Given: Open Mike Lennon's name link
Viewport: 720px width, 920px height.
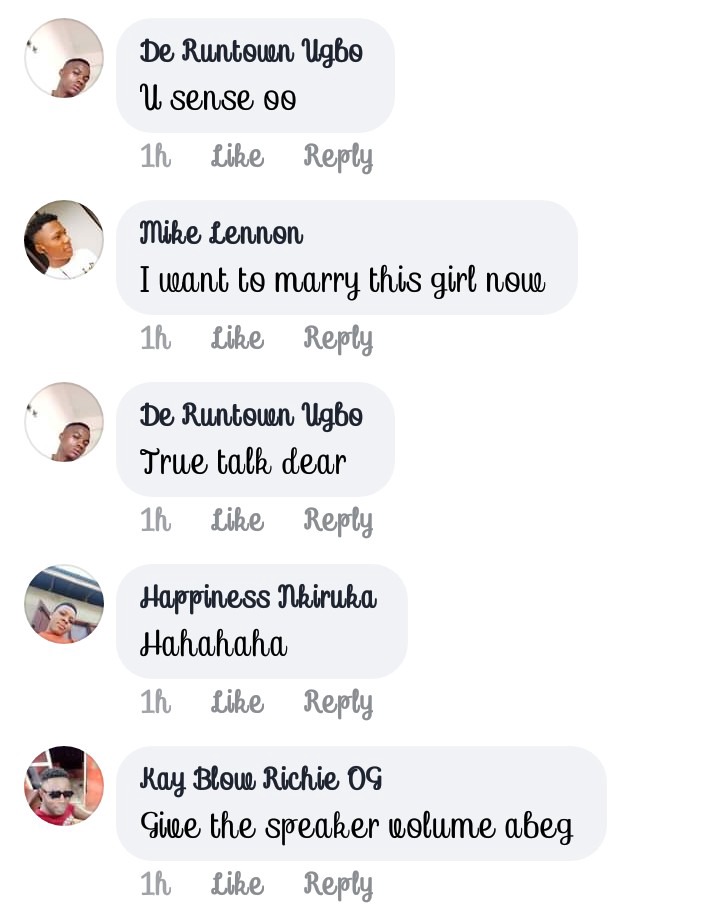Looking at the screenshot, I should 221,233.
